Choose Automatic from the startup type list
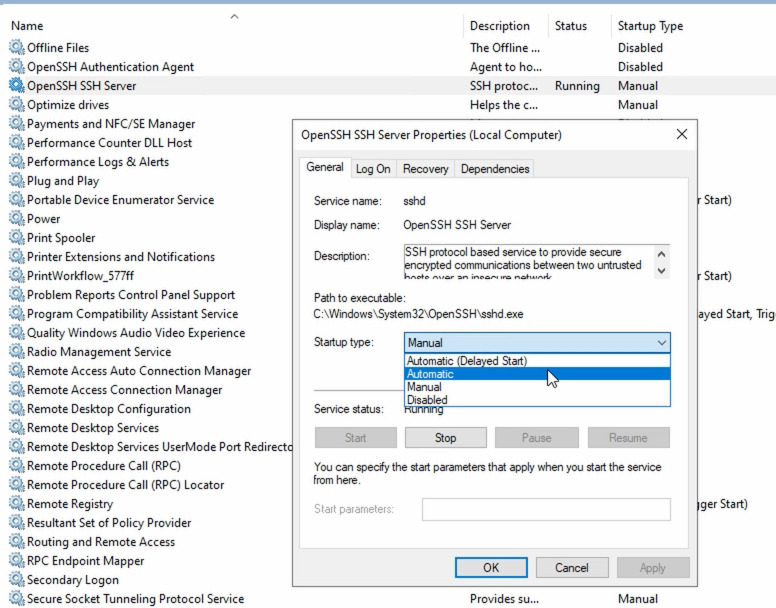 (x=537, y=374)
